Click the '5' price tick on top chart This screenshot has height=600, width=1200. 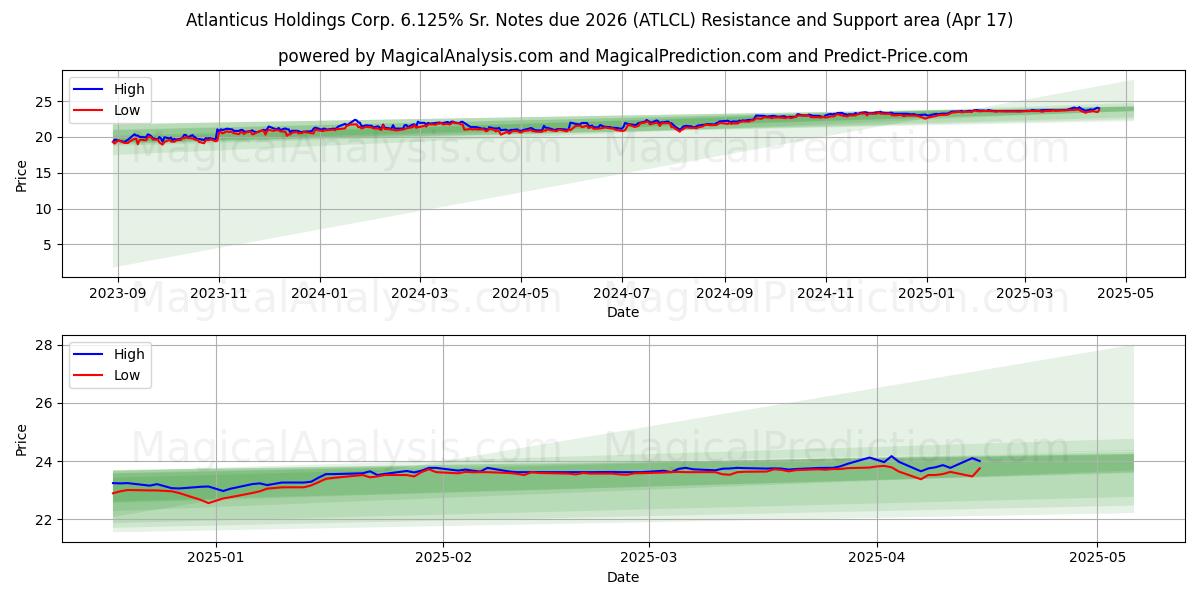tap(50, 245)
